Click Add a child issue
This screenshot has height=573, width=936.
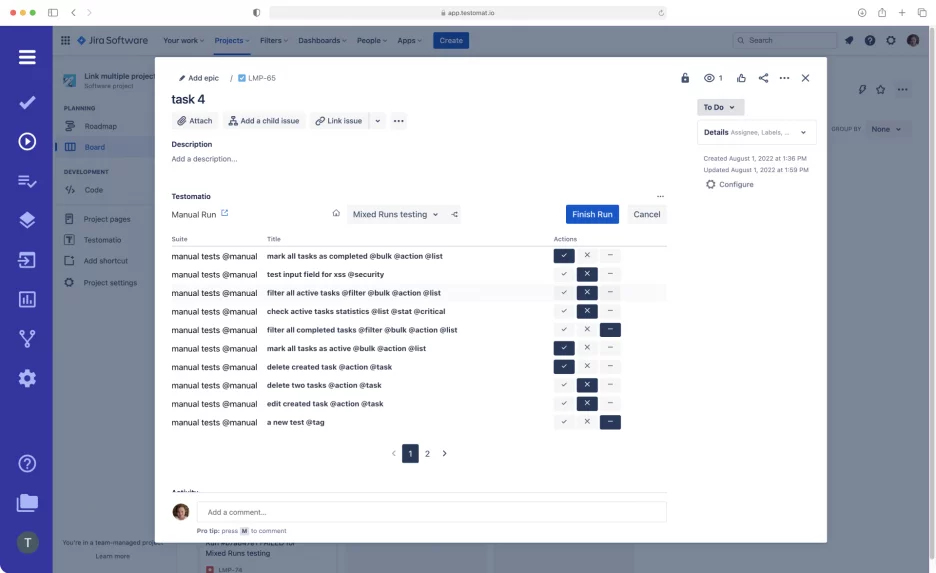(x=264, y=121)
